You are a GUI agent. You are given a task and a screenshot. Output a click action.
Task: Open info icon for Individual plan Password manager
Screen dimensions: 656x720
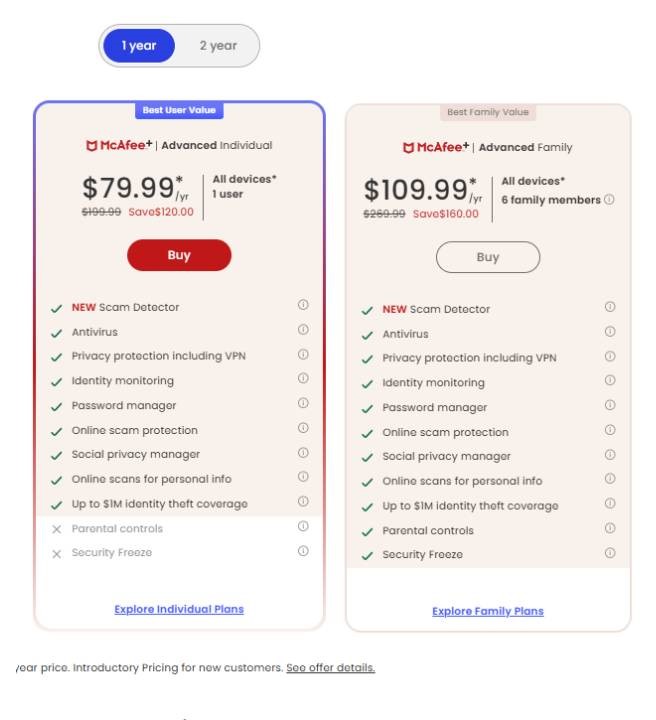(x=303, y=404)
